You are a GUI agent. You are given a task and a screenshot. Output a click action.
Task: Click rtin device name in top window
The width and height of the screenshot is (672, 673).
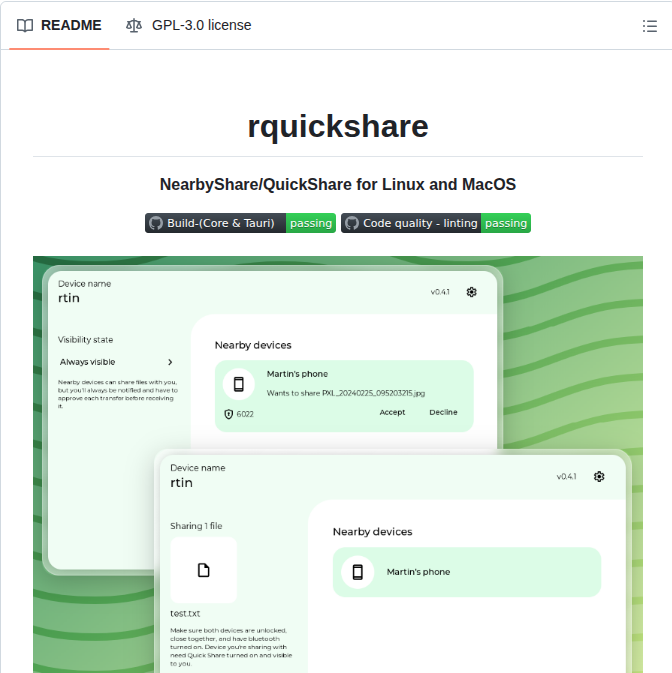click(69, 298)
